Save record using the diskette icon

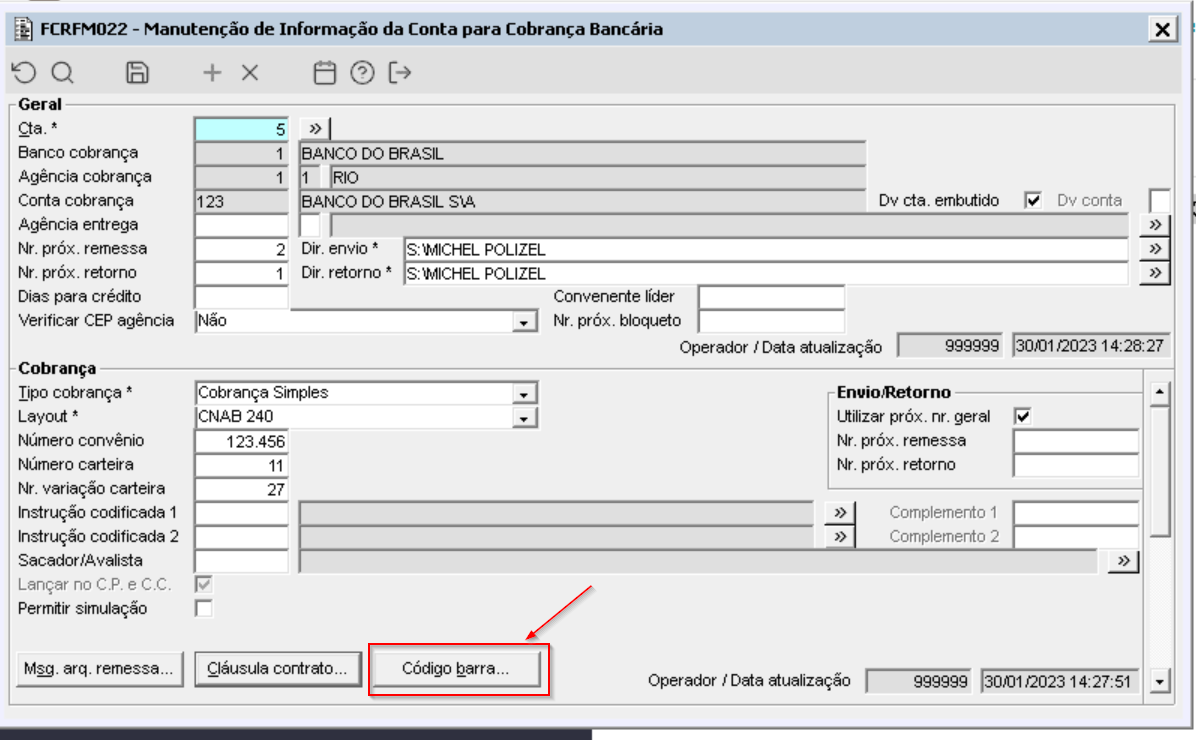click(x=137, y=72)
